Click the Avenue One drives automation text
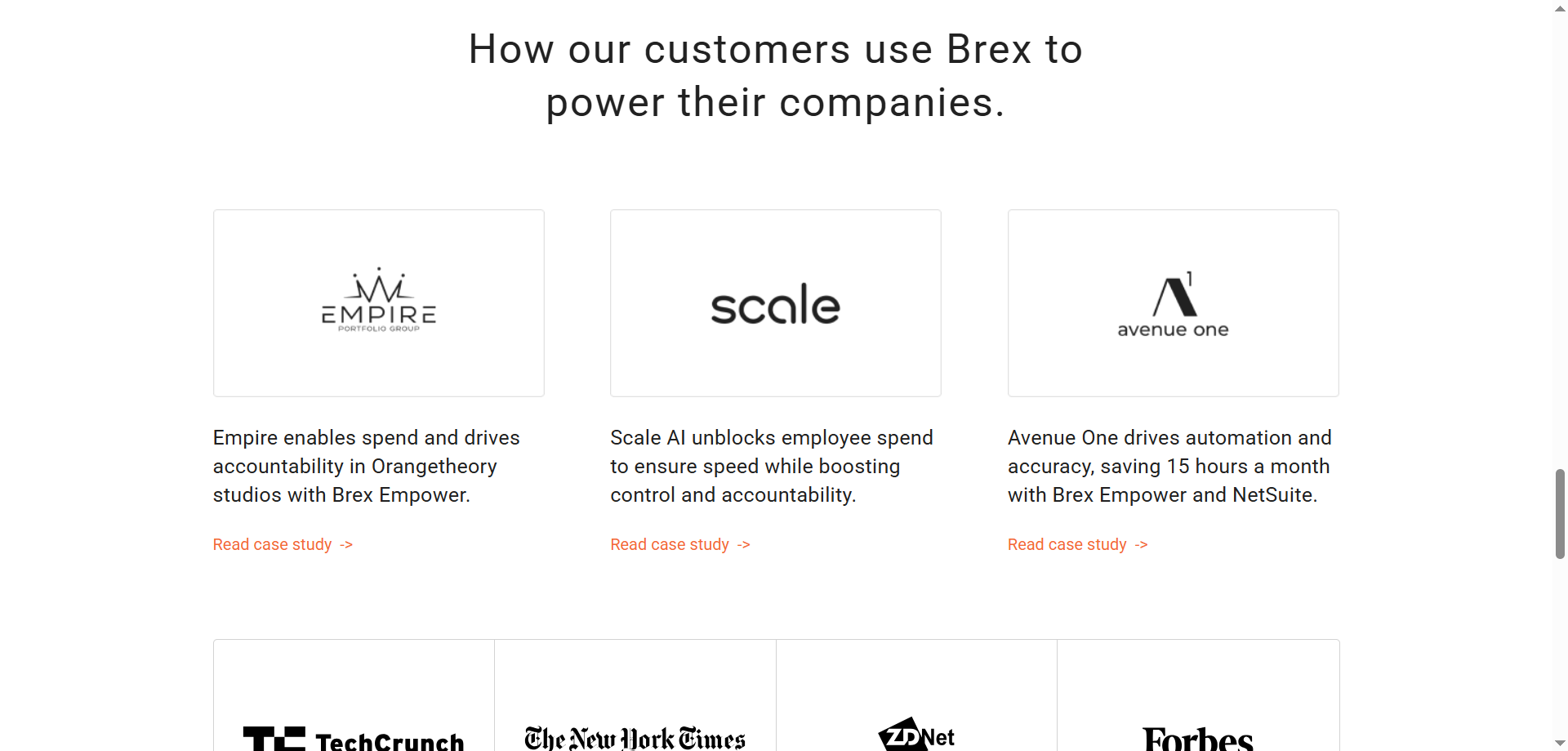Viewport: 1568px width, 751px height. [x=1169, y=467]
